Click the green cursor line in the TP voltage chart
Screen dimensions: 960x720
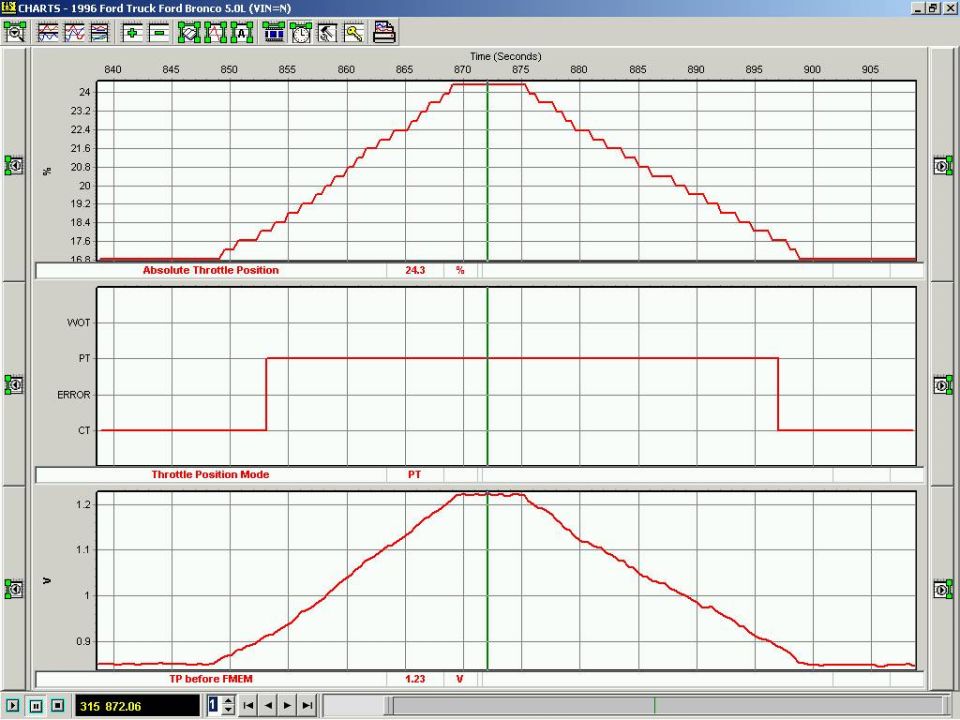[487, 582]
